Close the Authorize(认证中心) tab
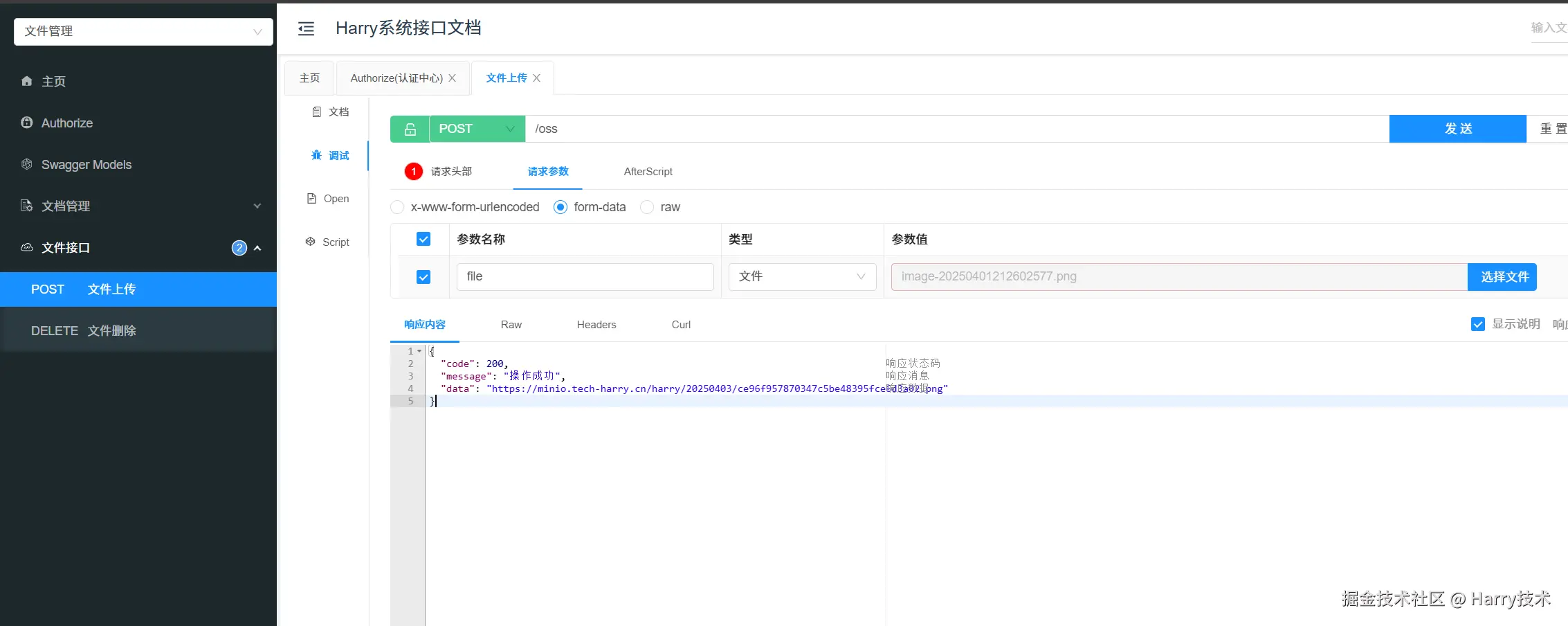 tap(452, 78)
